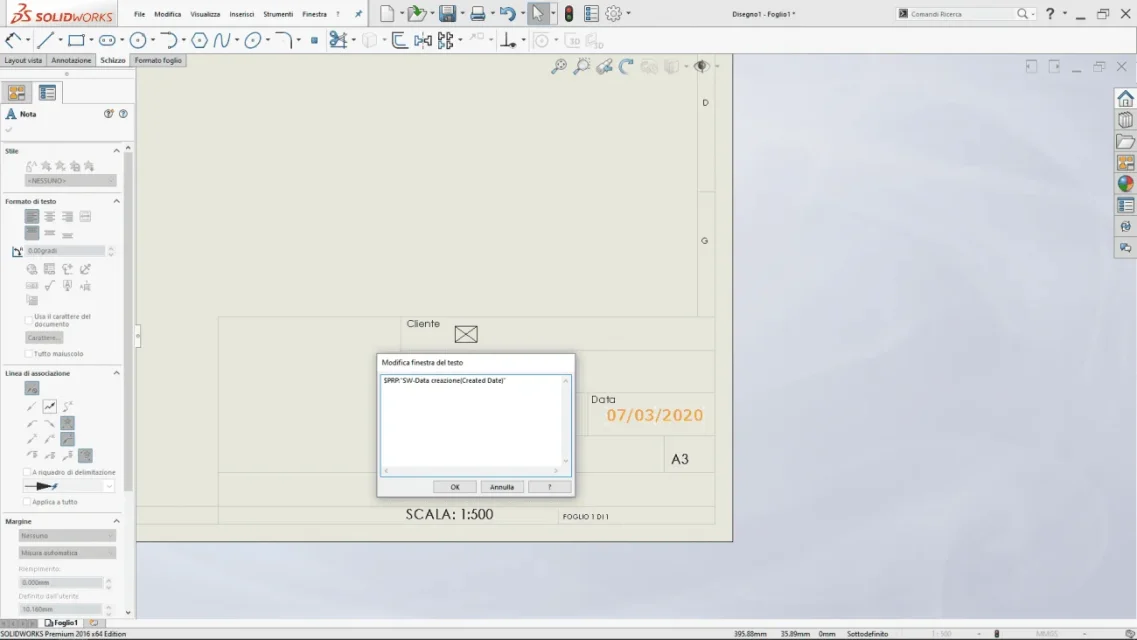
Task: Open Appearances color ball icon in task pane
Action: 1125,184
